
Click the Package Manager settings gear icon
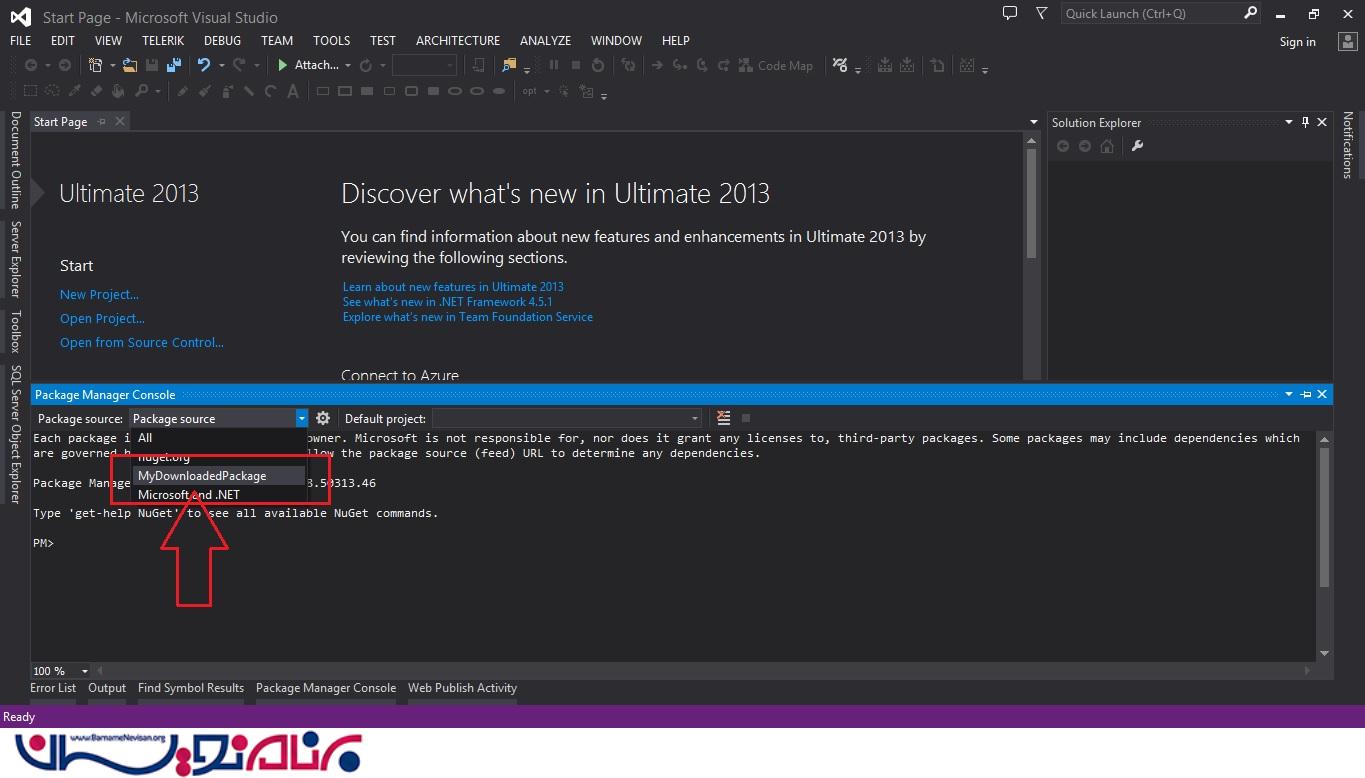tap(323, 418)
